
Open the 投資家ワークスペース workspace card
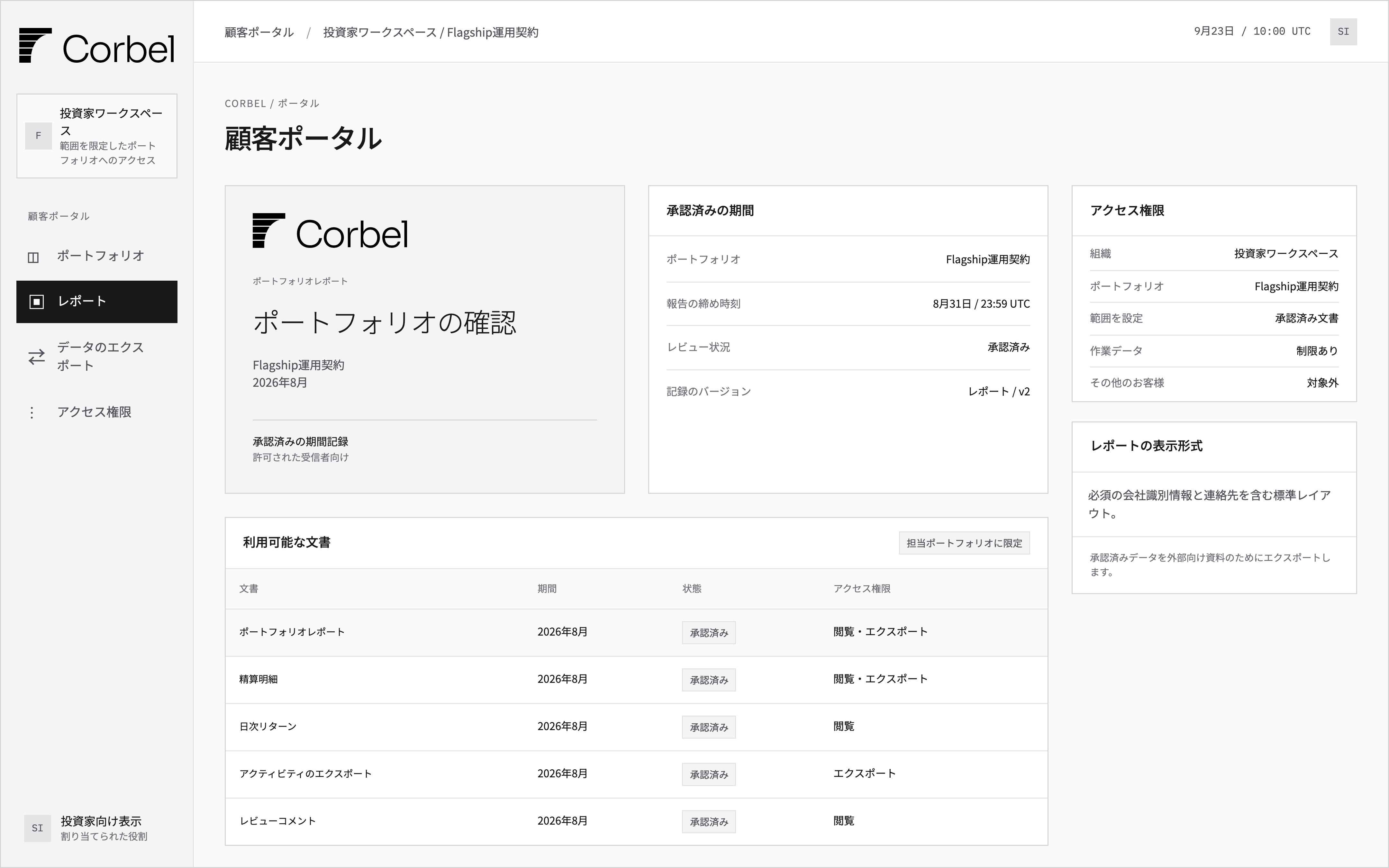coord(96,136)
